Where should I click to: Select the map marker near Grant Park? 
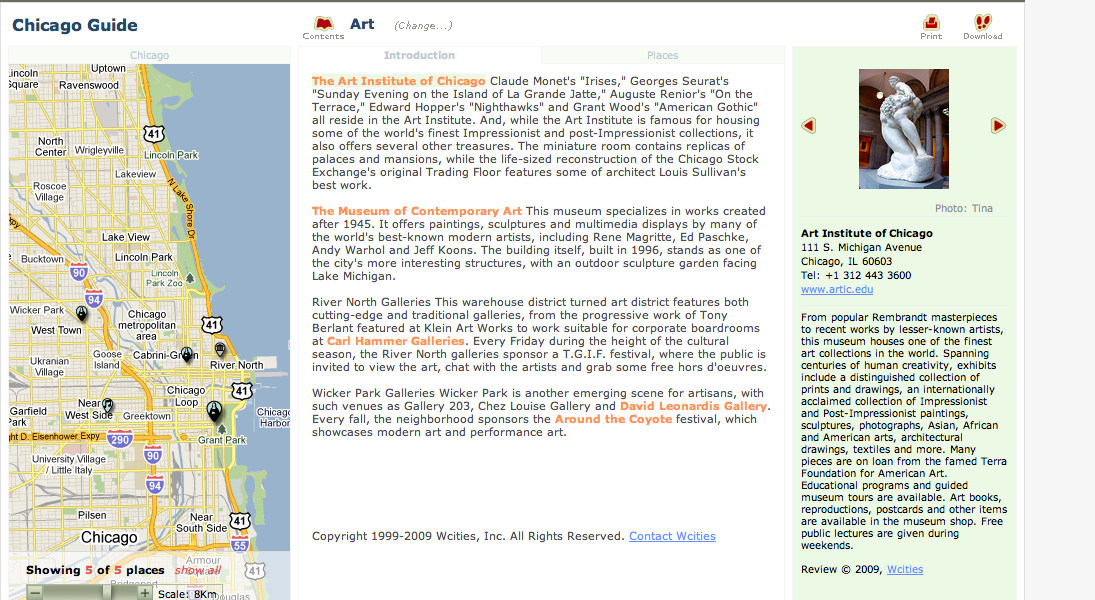tap(215, 410)
